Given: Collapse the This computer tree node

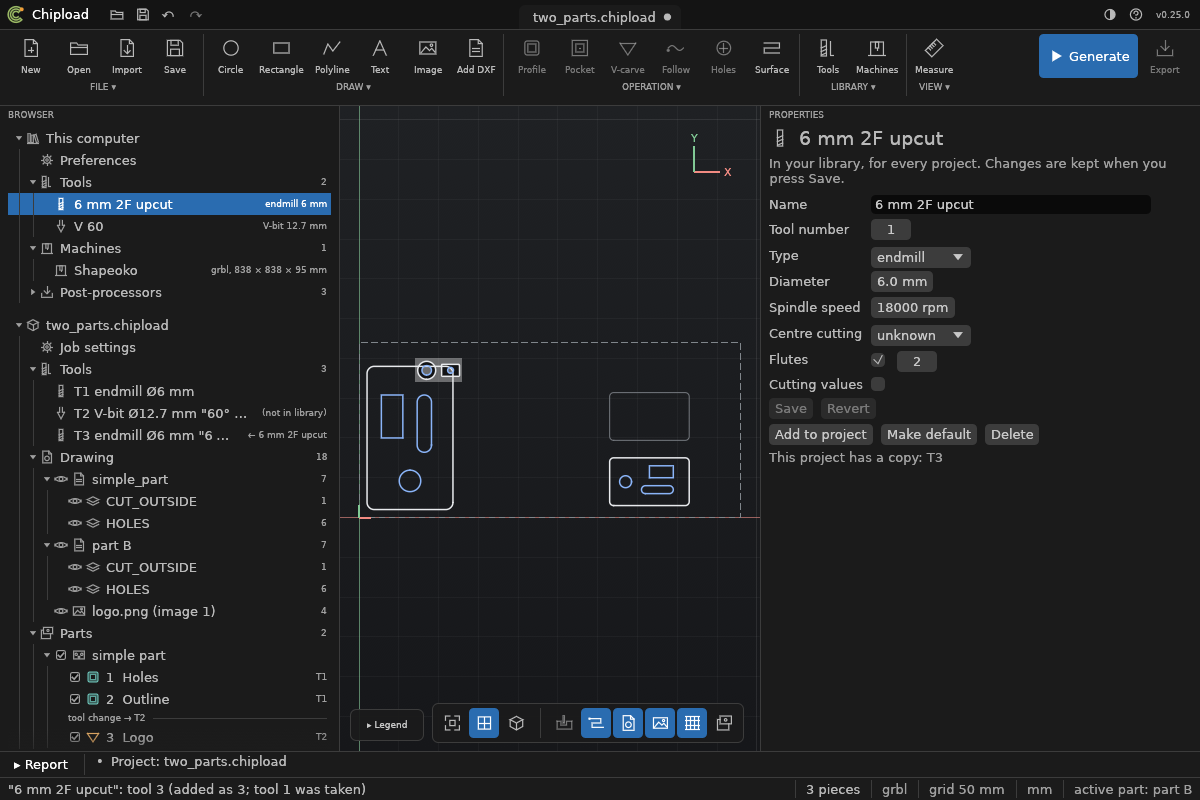Looking at the screenshot, I should [x=19, y=138].
